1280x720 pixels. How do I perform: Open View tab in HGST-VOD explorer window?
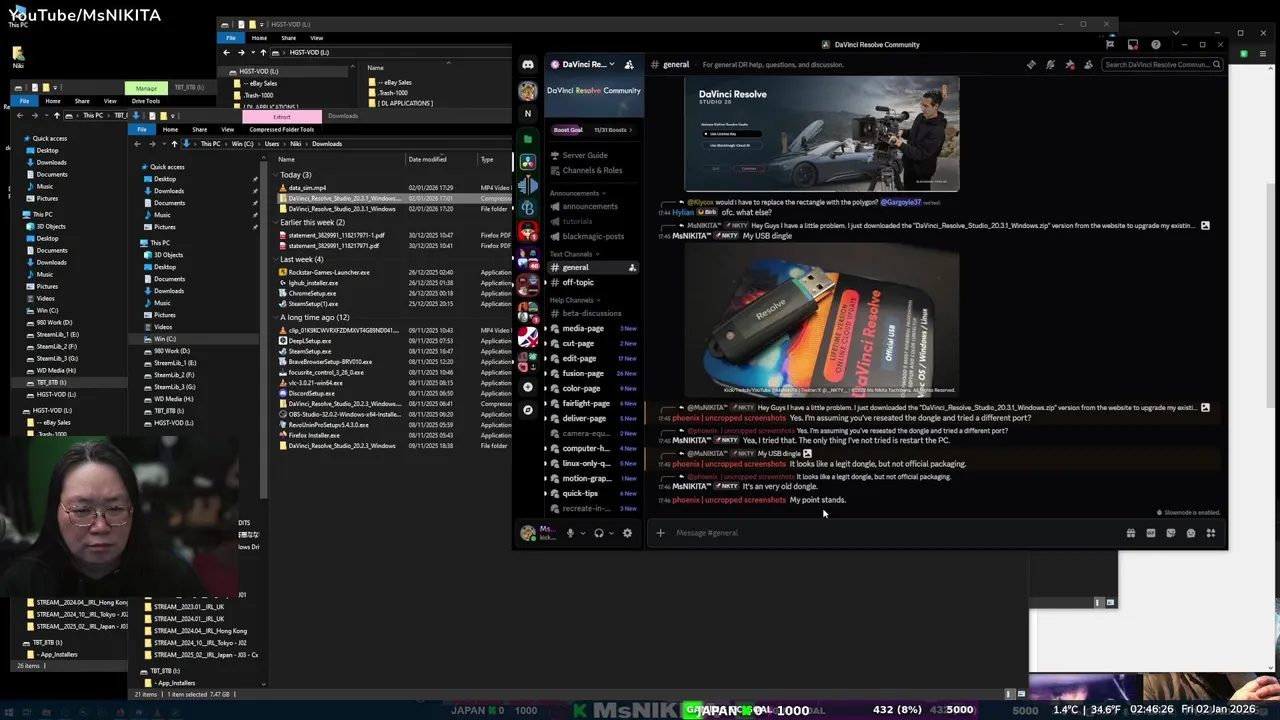[316, 38]
